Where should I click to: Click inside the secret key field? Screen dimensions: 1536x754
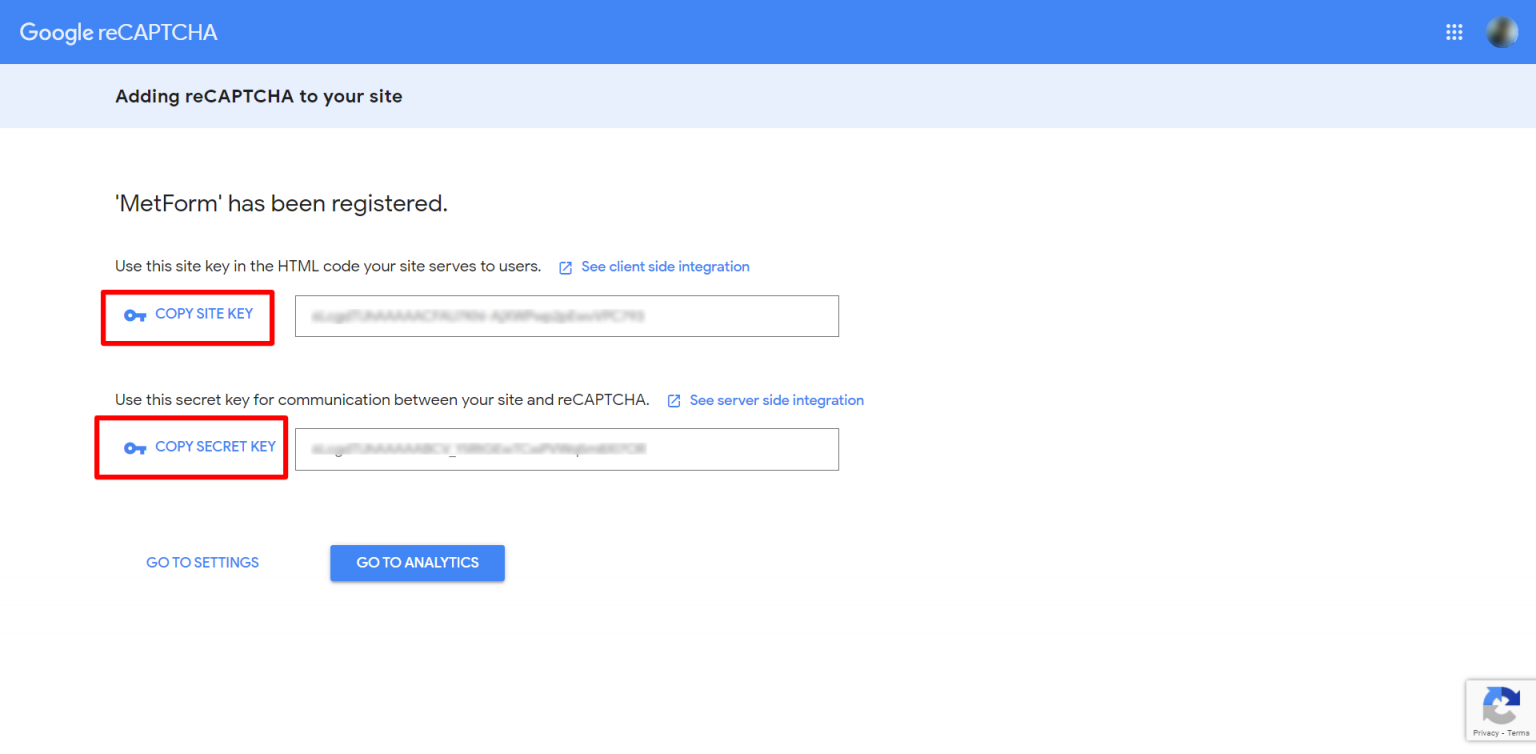point(566,449)
